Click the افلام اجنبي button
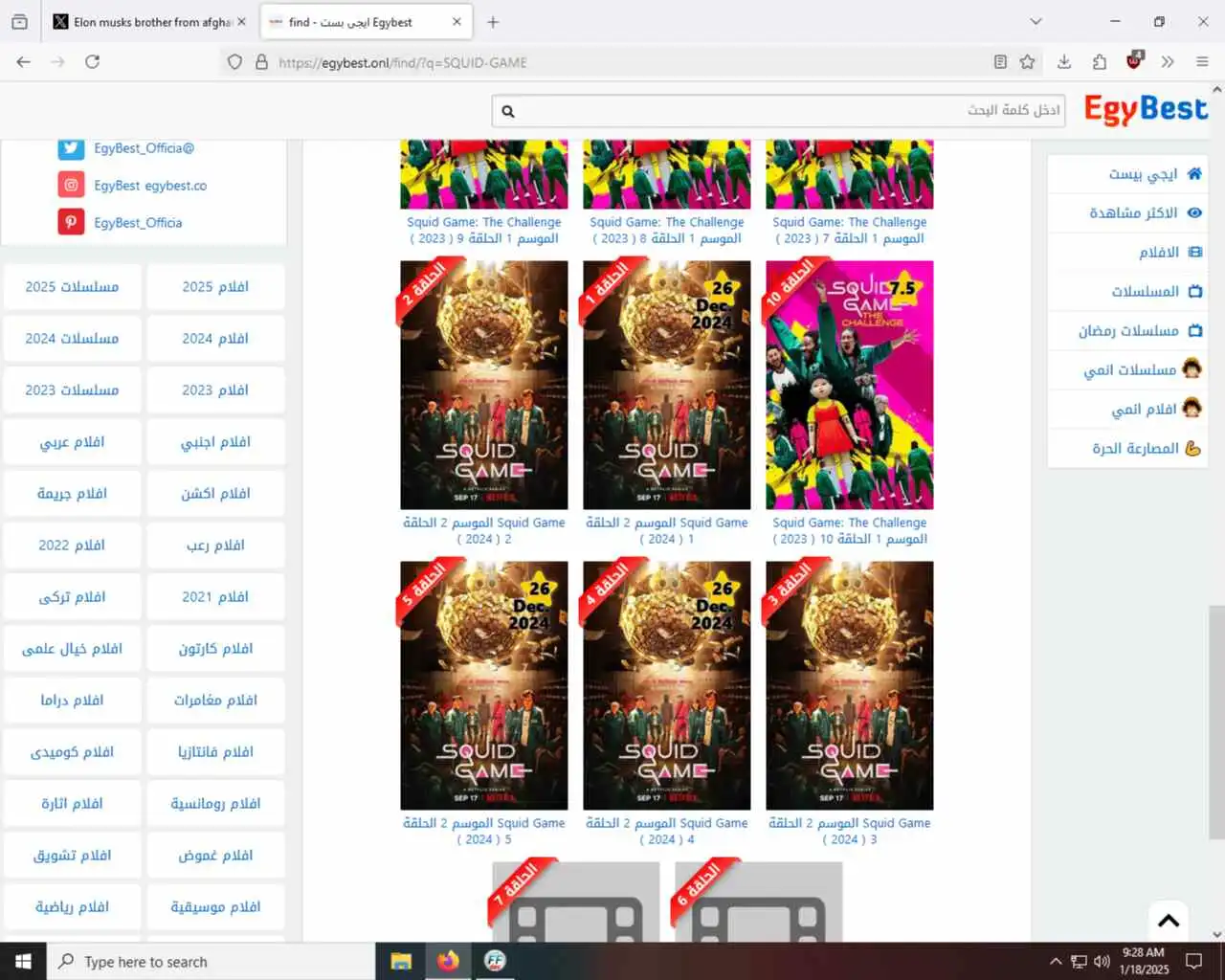The width and height of the screenshot is (1225, 980). pyautogui.click(x=215, y=441)
